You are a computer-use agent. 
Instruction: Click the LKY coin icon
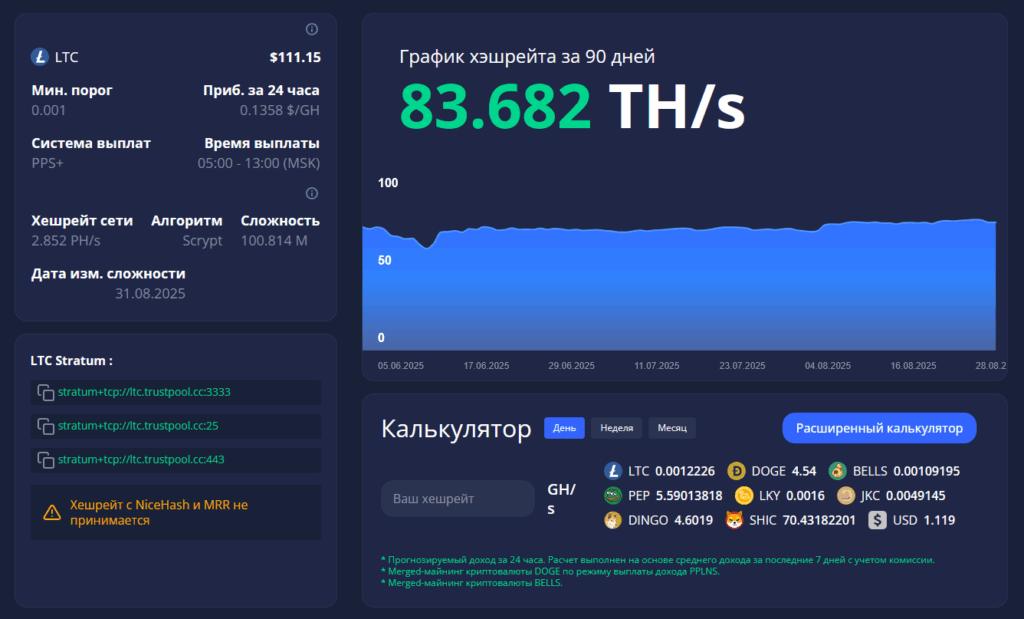(x=744, y=496)
